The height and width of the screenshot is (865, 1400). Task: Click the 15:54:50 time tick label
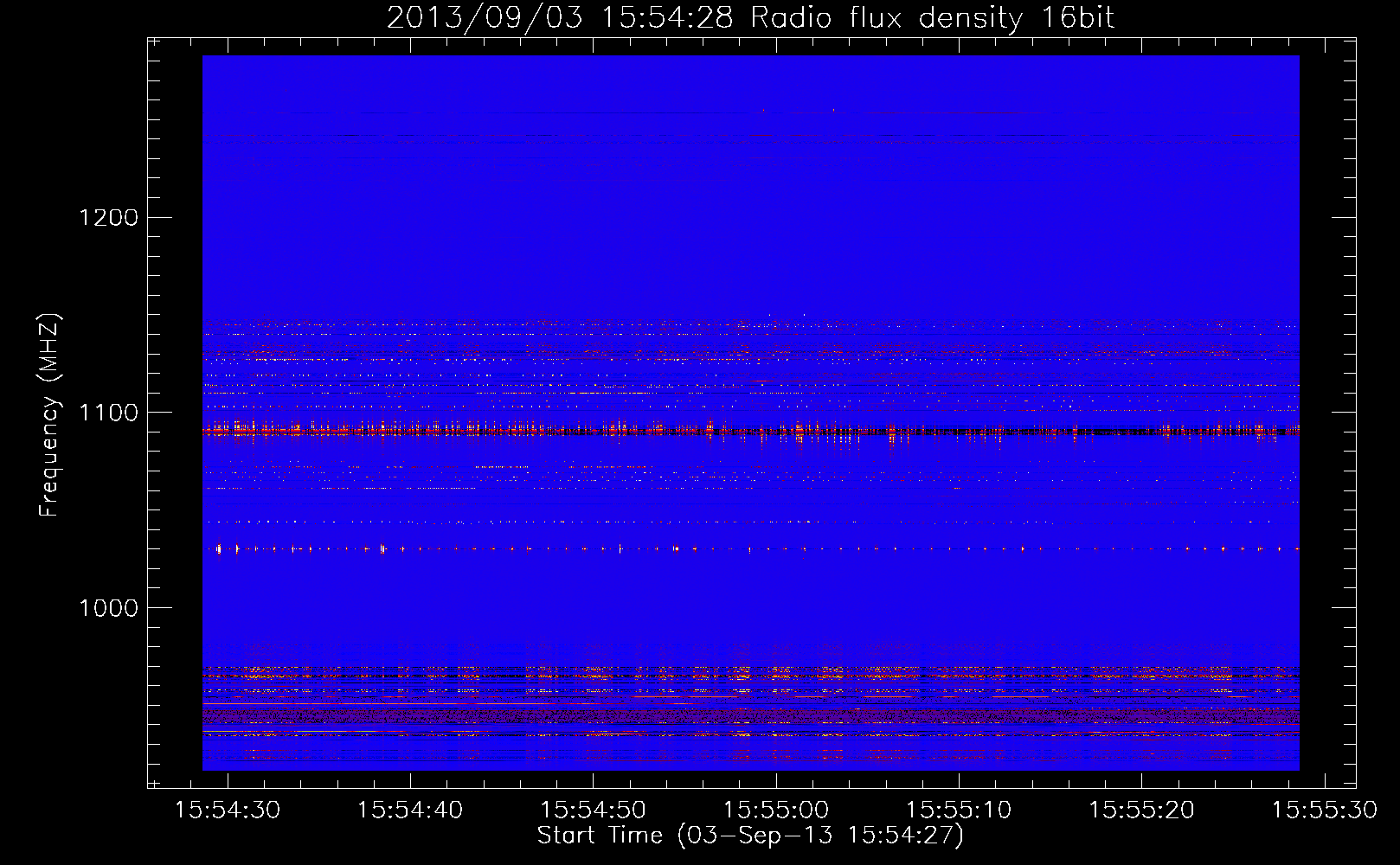593,811
